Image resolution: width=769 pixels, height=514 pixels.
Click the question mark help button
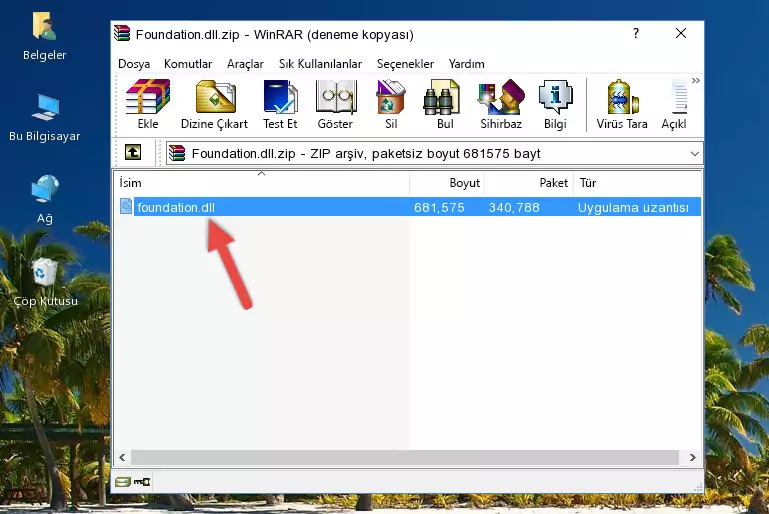636,33
